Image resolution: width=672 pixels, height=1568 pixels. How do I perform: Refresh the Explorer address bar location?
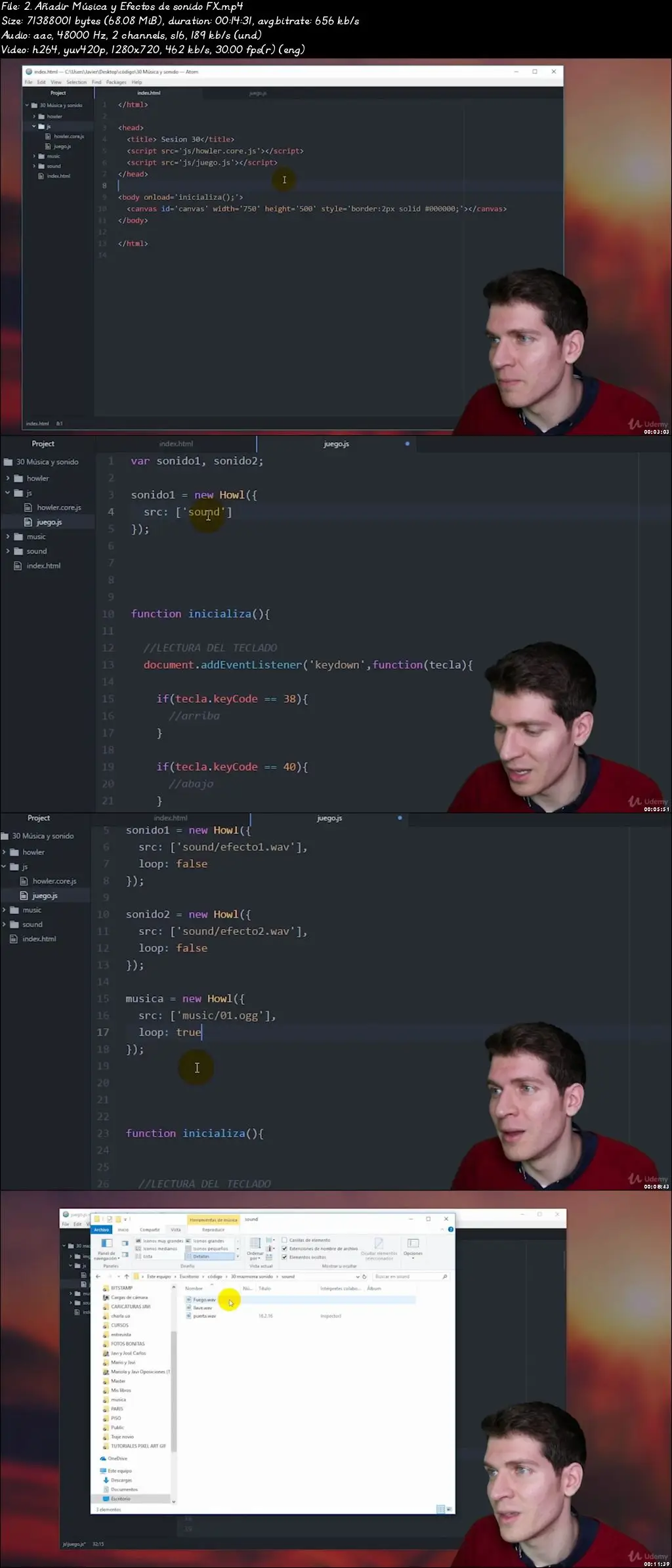click(364, 1277)
